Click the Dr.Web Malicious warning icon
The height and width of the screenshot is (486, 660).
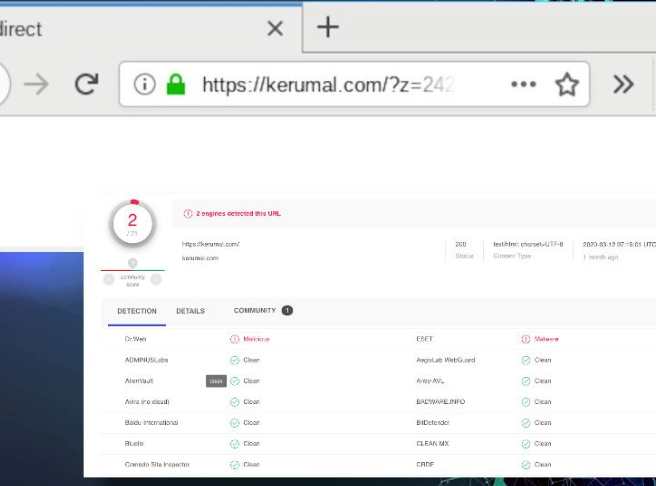coord(235,339)
